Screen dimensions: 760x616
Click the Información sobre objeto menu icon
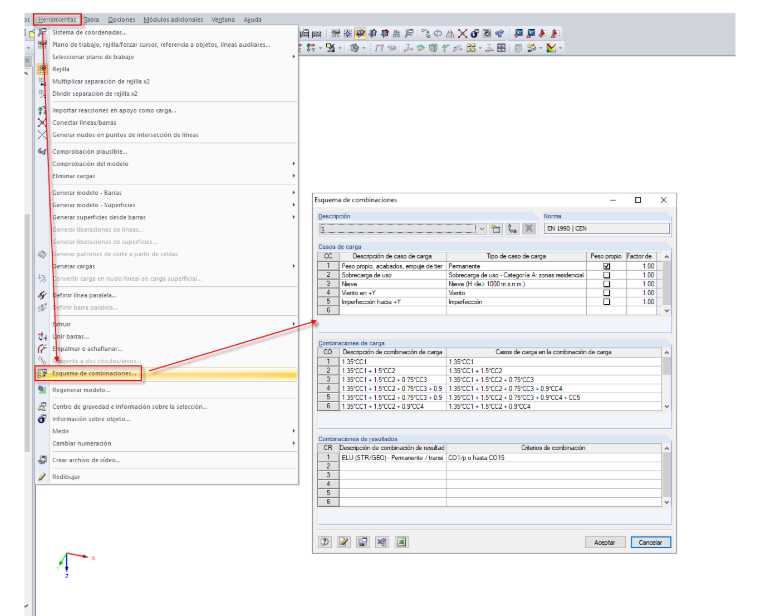pos(43,419)
